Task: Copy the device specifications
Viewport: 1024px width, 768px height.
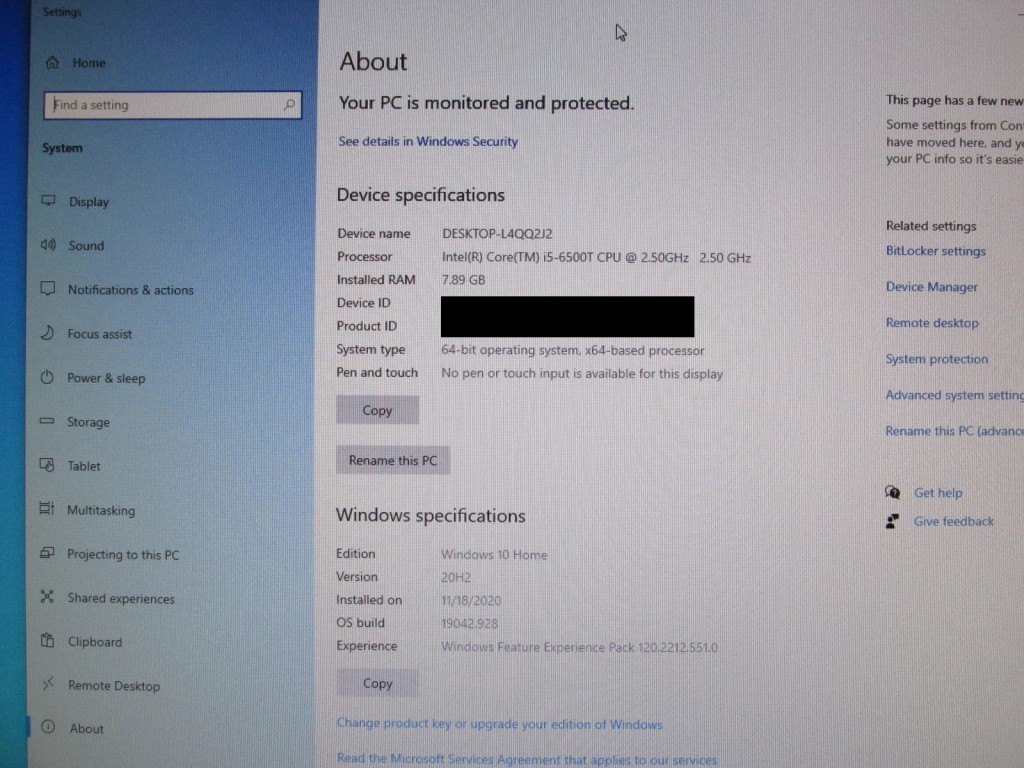Action: tap(377, 410)
